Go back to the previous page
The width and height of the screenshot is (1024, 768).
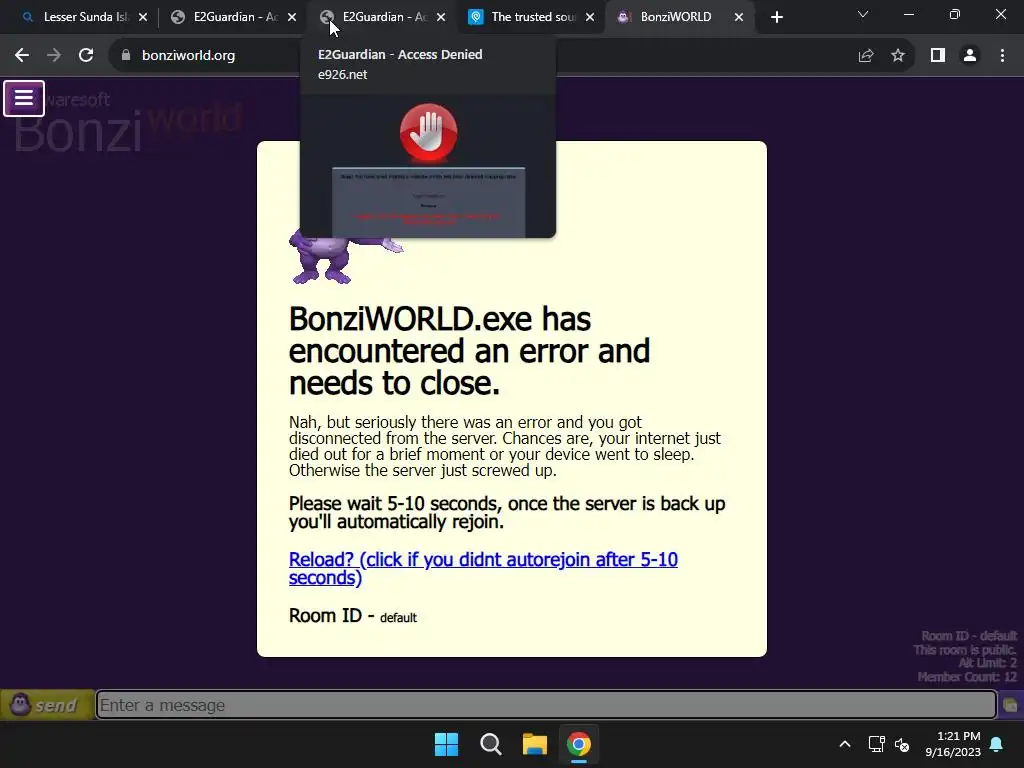coord(22,56)
